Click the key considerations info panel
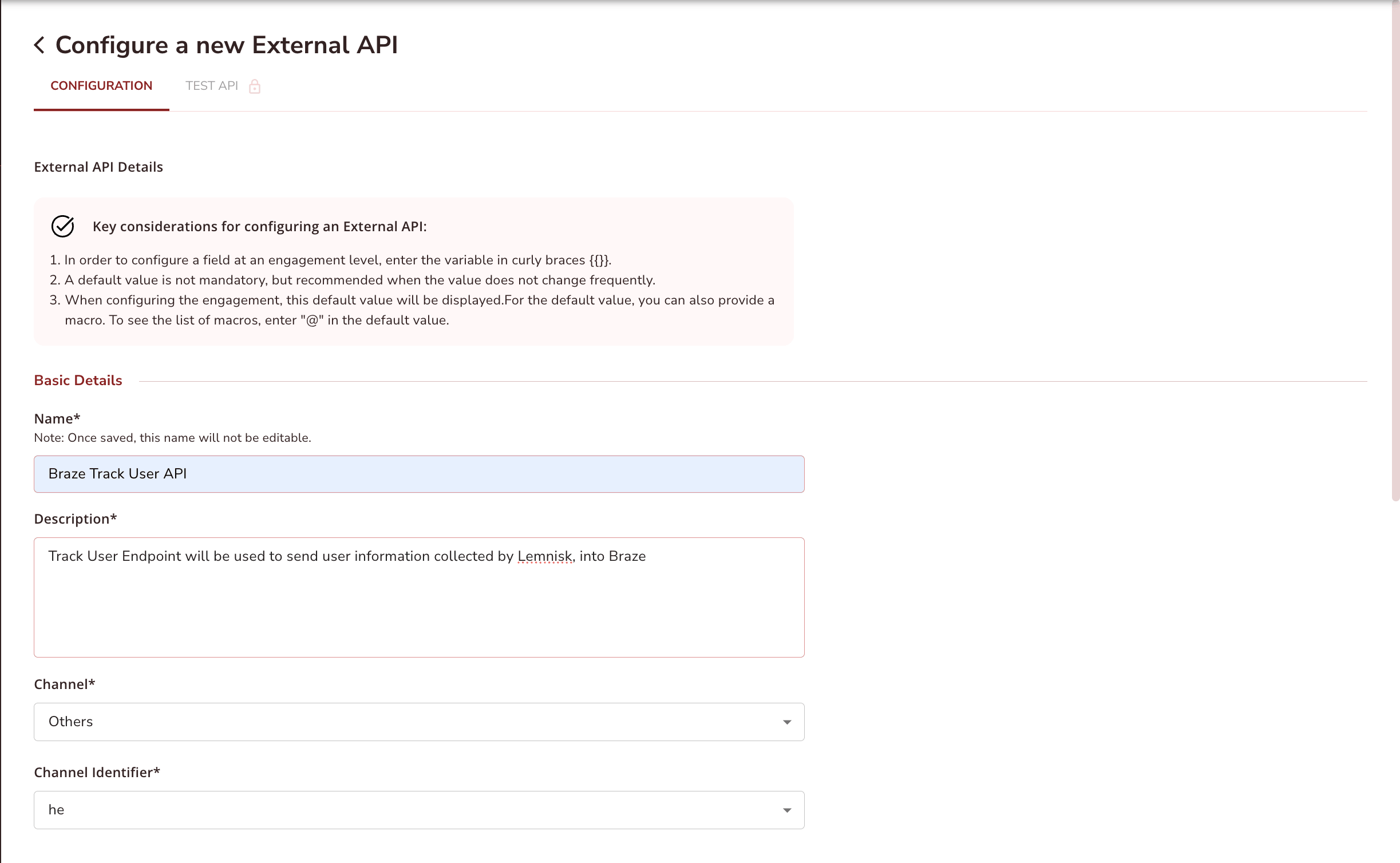This screenshot has height=863, width=1400. (414, 272)
